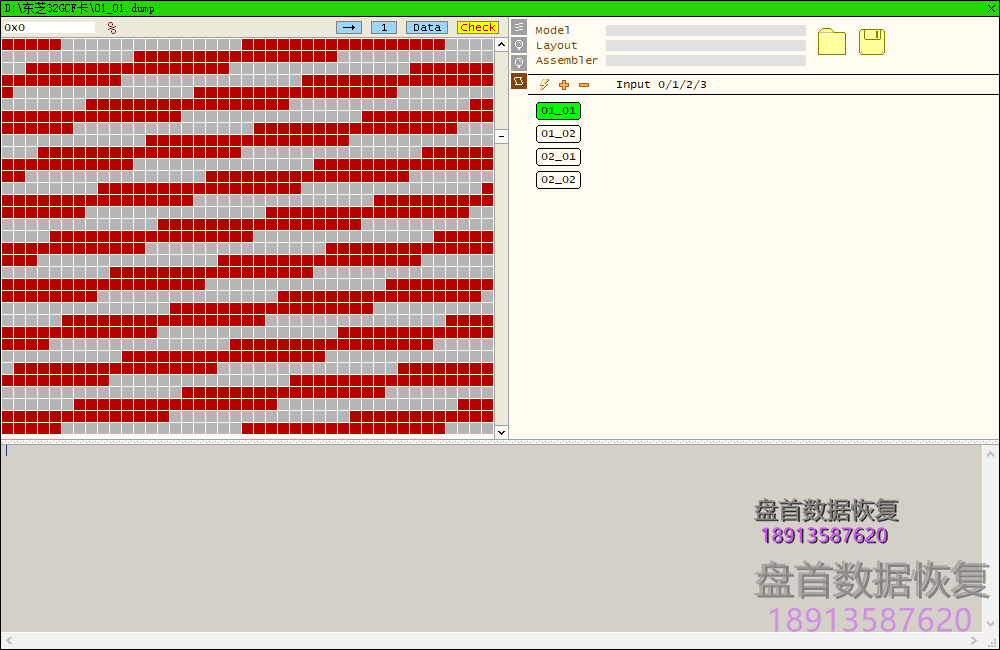This screenshot has width=1000, height=650.
Task: Click the yellow Check button
Action: coord(478,27)
